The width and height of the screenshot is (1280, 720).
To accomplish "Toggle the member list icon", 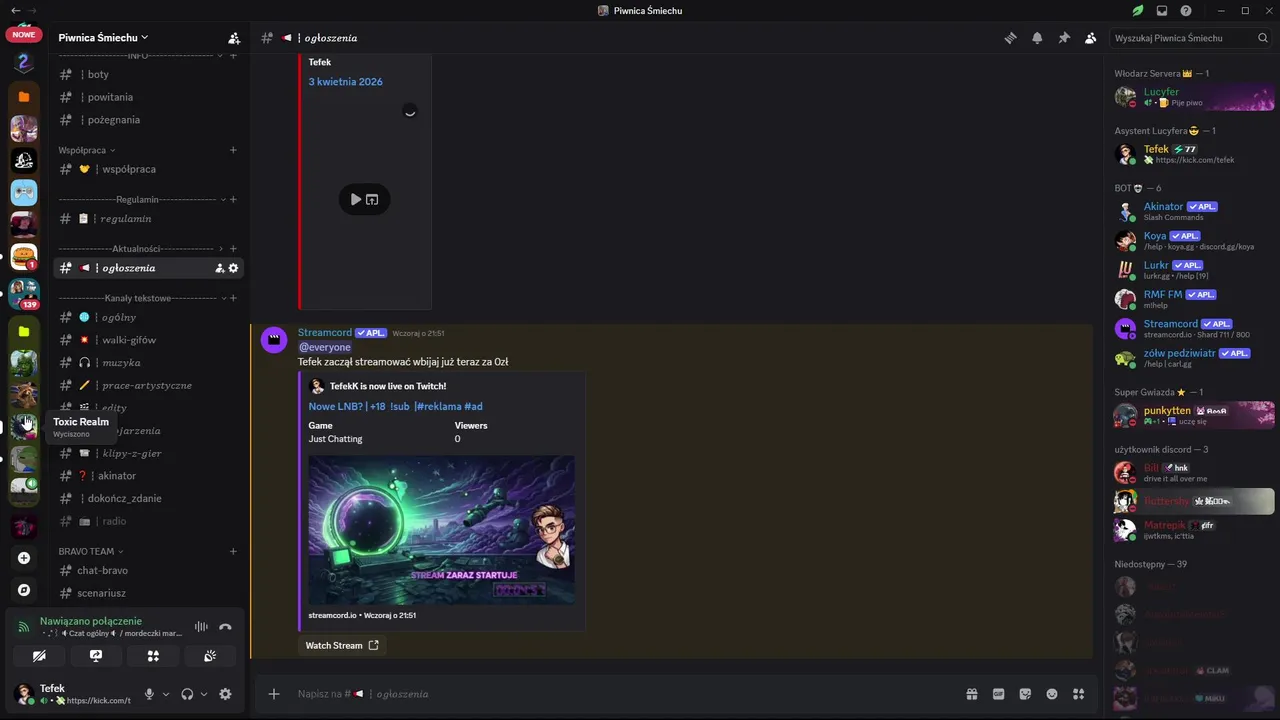I will [1090, 38].
